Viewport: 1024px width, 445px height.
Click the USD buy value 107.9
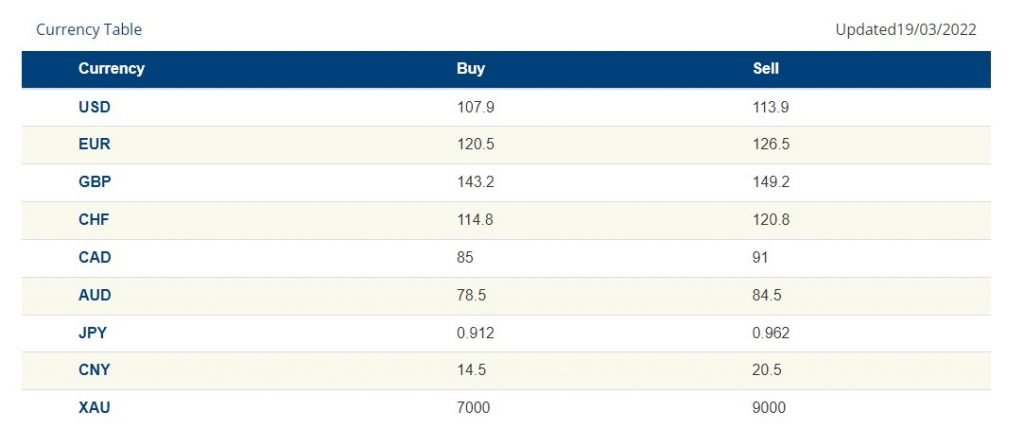(x=475, y=107)
